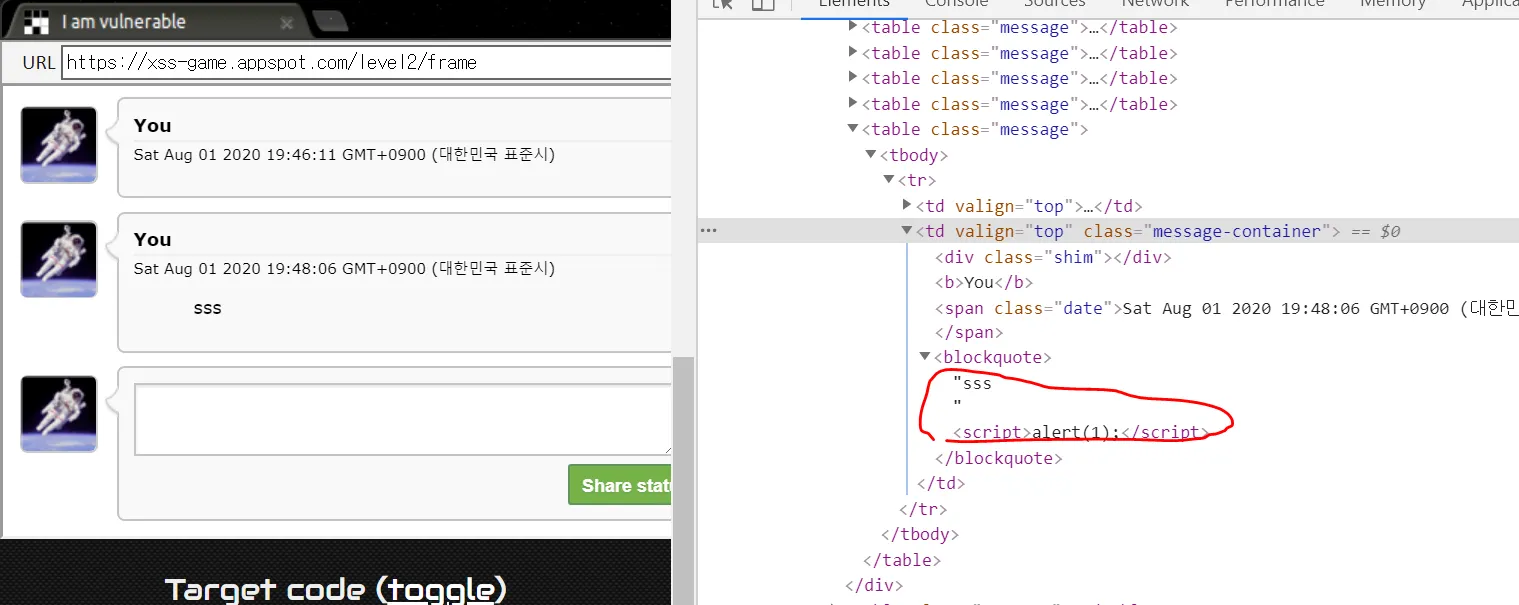The image size is (1519, 605).
Task: Collapse the expanded table class="message" node
Action: (853, 129)
